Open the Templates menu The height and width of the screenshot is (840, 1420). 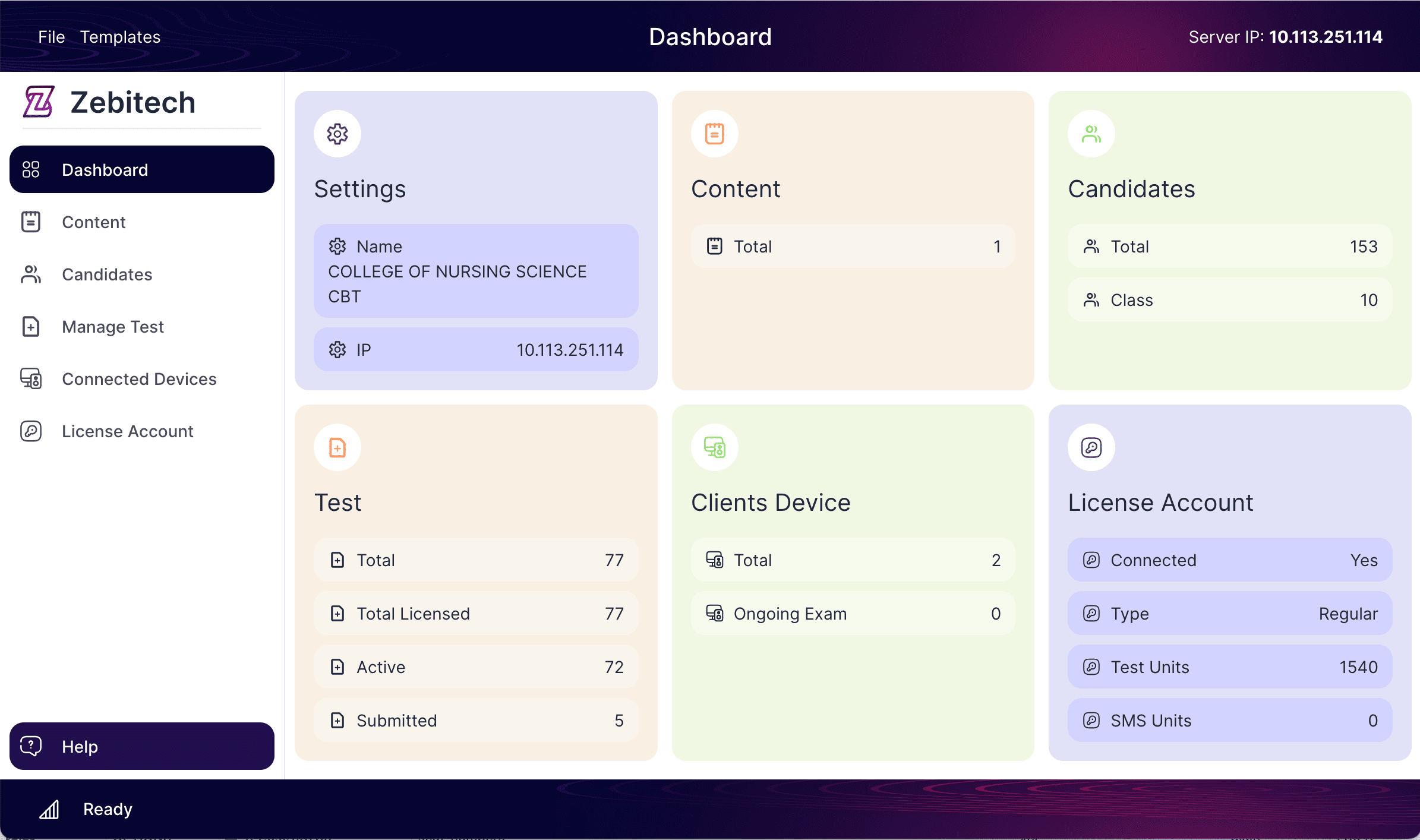tap(120, 37)
